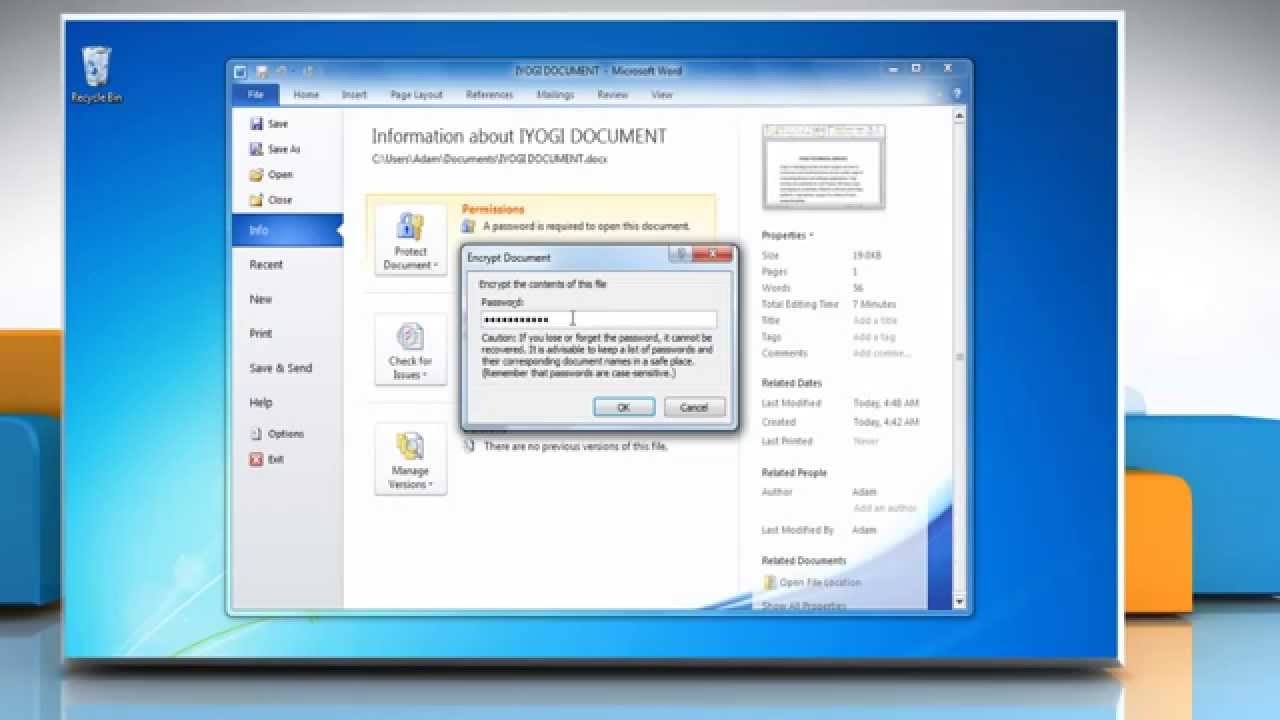This screenshot has height=720, width=1280.
Task: Select Info in the backstage menu
Action: [287, 230]
